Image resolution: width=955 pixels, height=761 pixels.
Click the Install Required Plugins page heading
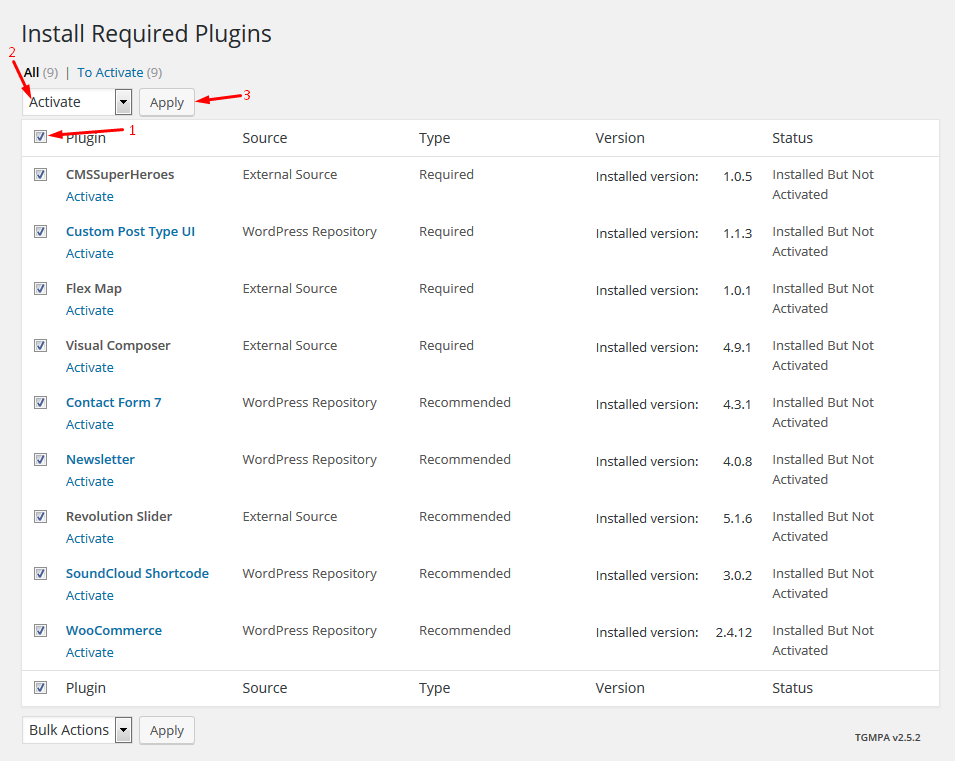(x=146, y=34)
